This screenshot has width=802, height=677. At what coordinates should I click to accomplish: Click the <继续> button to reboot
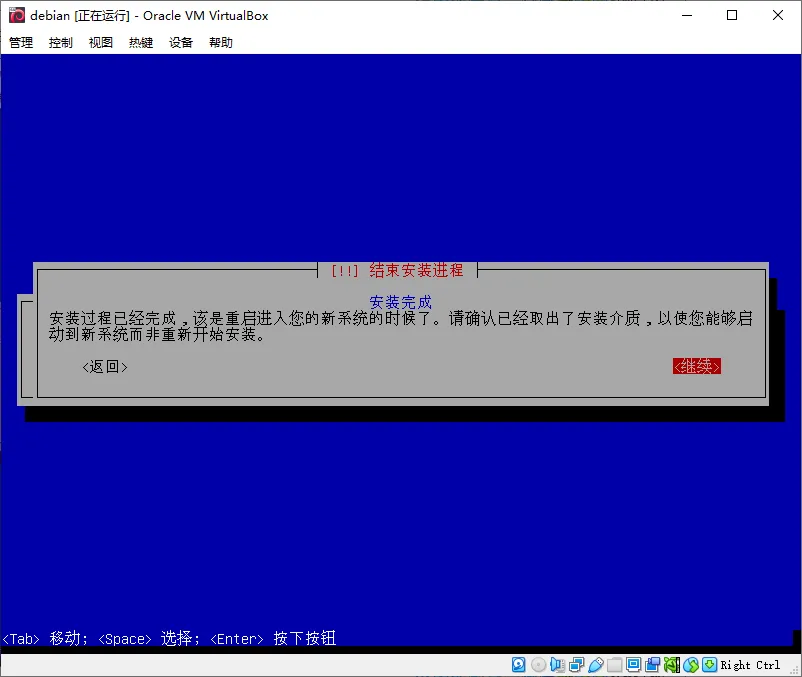tap(697, 366)
